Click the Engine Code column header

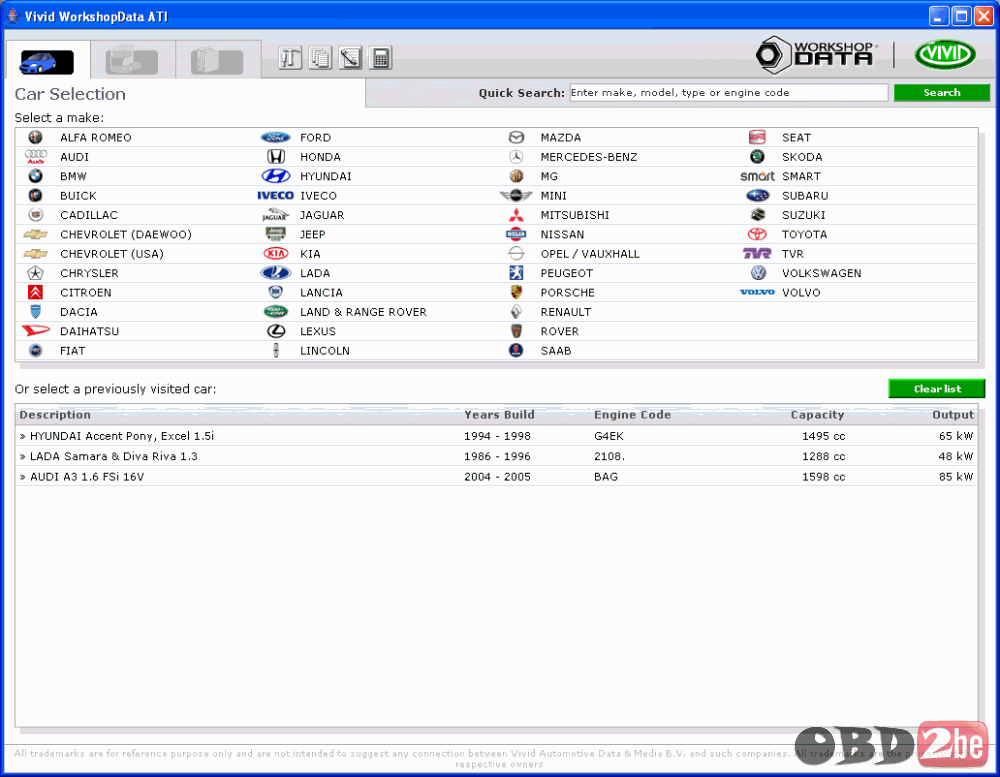tap(632, 415)
